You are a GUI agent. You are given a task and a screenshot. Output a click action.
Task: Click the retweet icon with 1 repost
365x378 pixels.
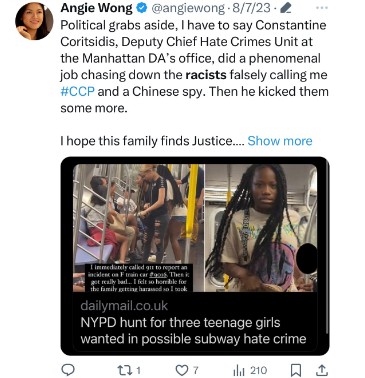[124, 370]
